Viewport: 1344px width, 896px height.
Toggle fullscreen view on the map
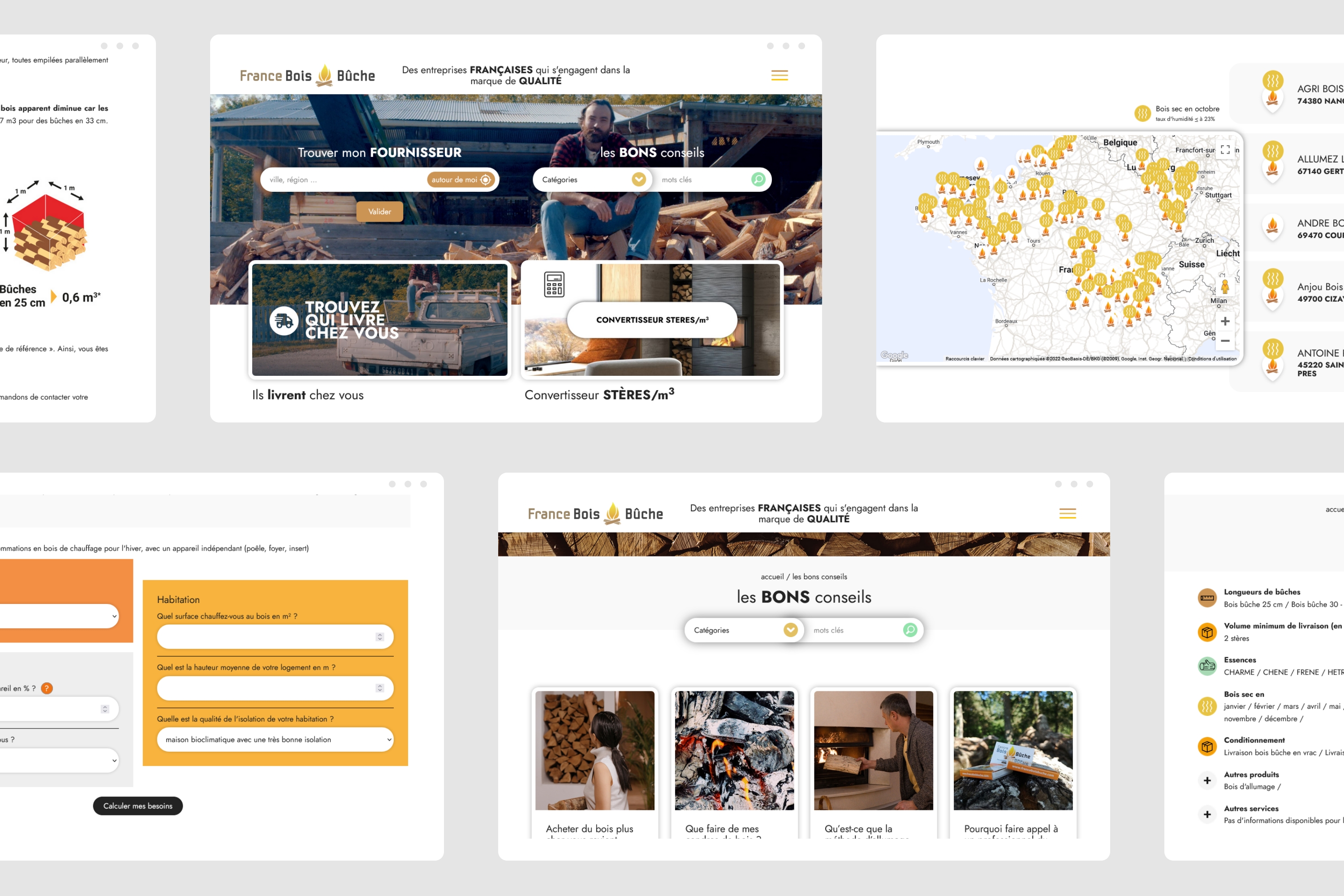click(1224, 150)
